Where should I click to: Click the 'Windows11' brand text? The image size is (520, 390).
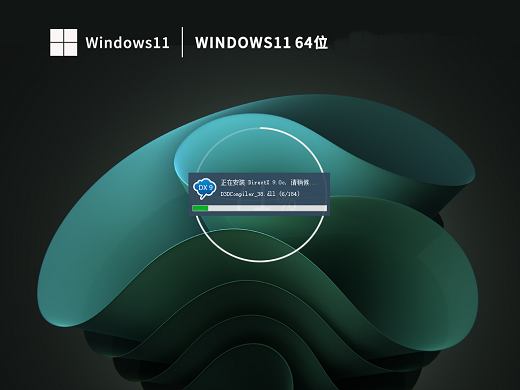pyautogui.click(x=127, y=43)
